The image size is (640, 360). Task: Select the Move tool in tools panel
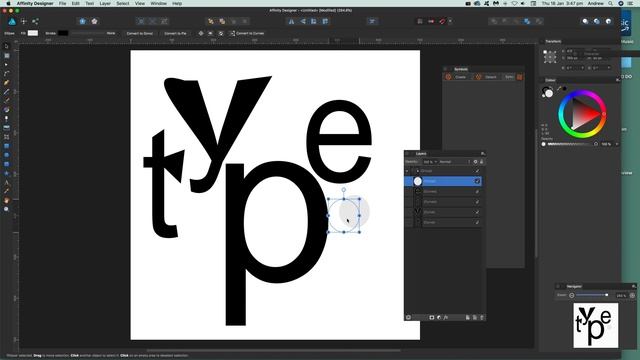[7, 47]
